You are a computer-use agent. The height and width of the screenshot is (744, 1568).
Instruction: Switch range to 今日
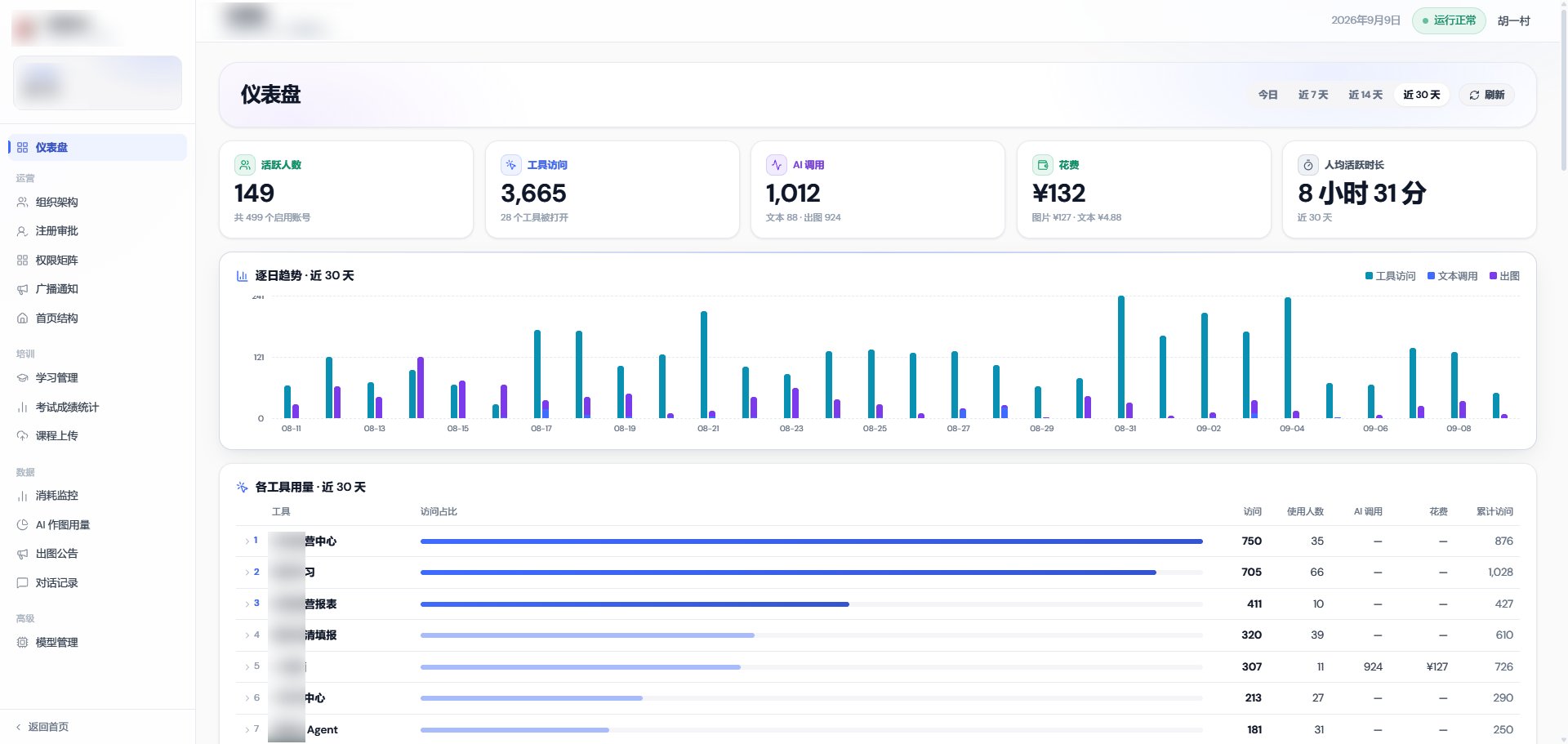coord(1267,95)
